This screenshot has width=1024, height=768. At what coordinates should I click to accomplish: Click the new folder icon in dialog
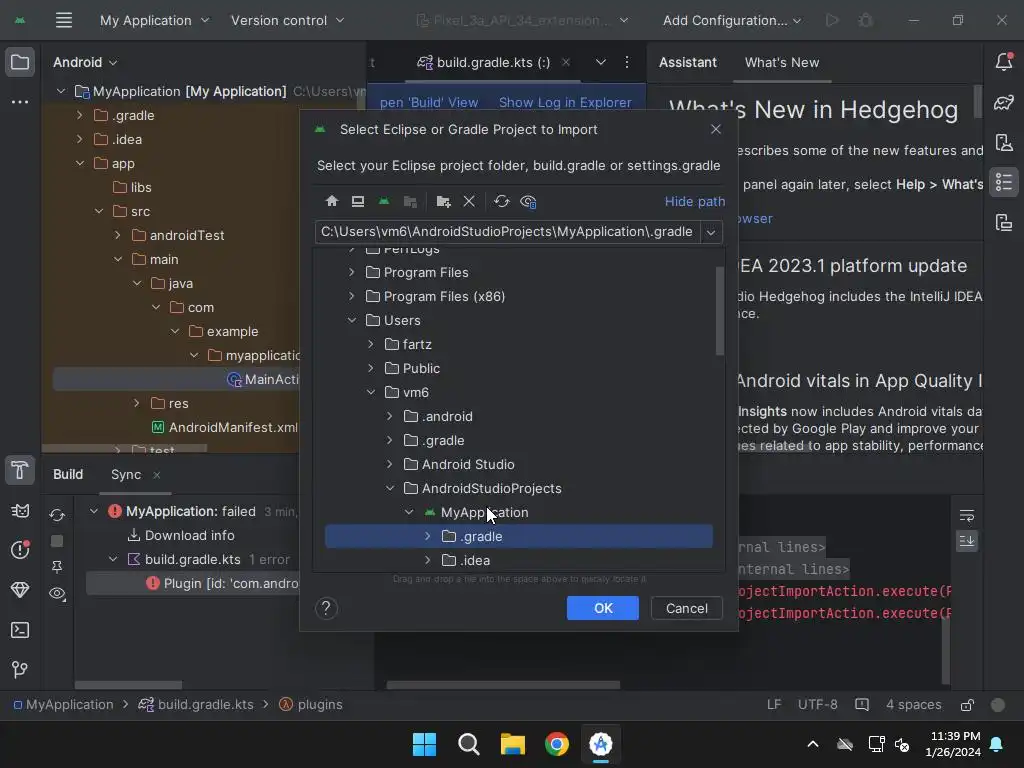[x=443, y=201]
